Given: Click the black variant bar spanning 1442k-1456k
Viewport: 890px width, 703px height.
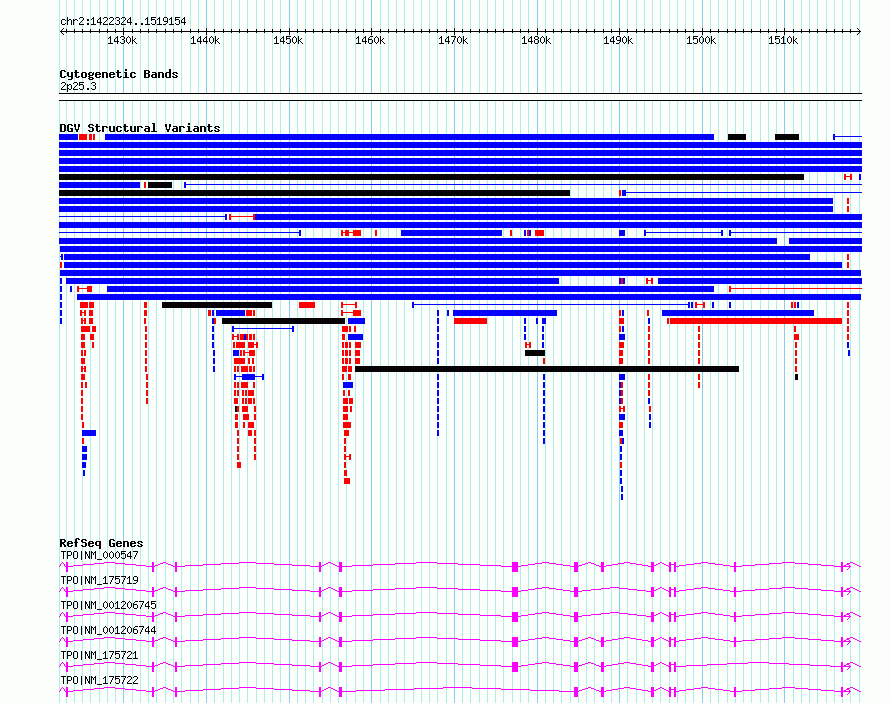Looking at the screenshot, I should (283, 321).
